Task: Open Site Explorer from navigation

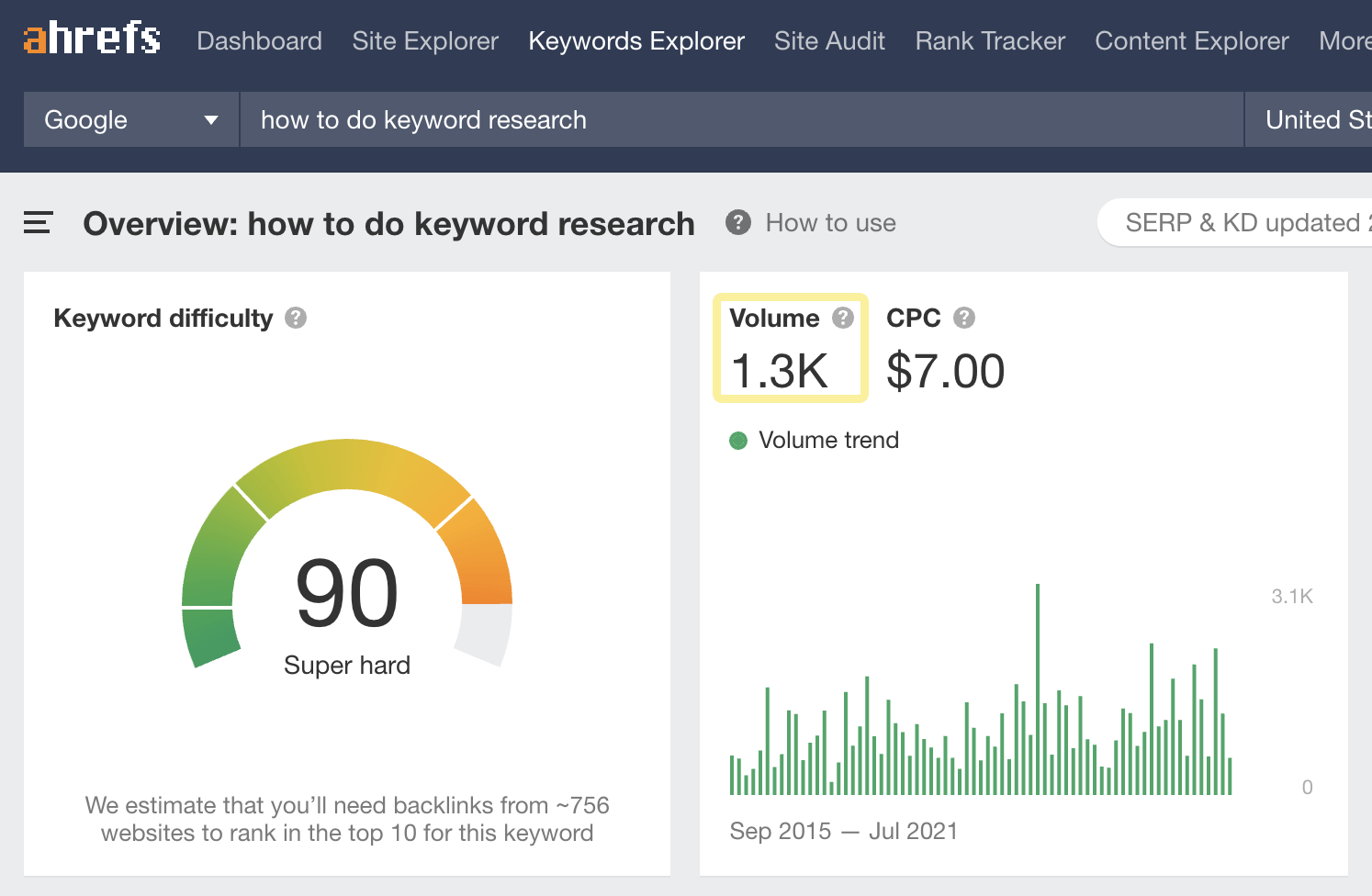Action: point(425,40)
